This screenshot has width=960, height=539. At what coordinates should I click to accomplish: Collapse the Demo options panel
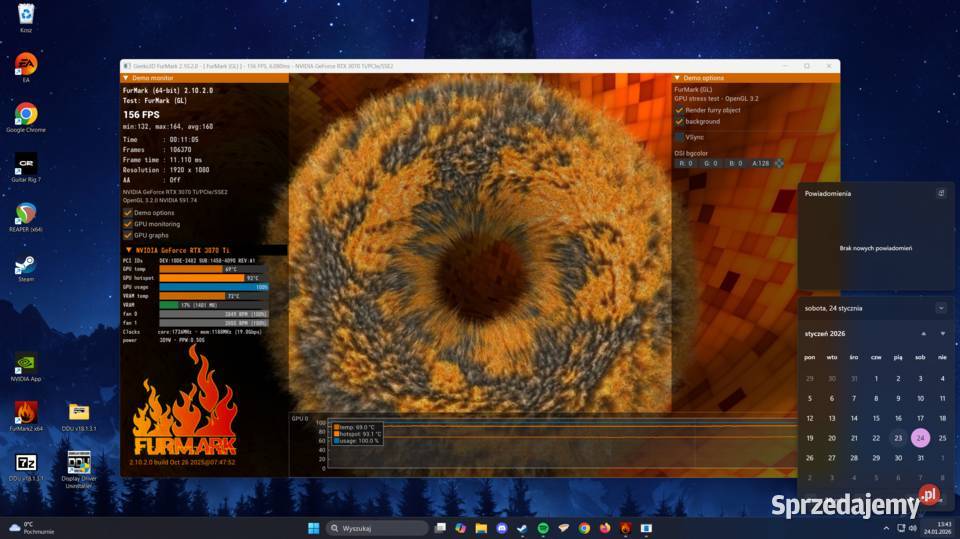(677, 78)
